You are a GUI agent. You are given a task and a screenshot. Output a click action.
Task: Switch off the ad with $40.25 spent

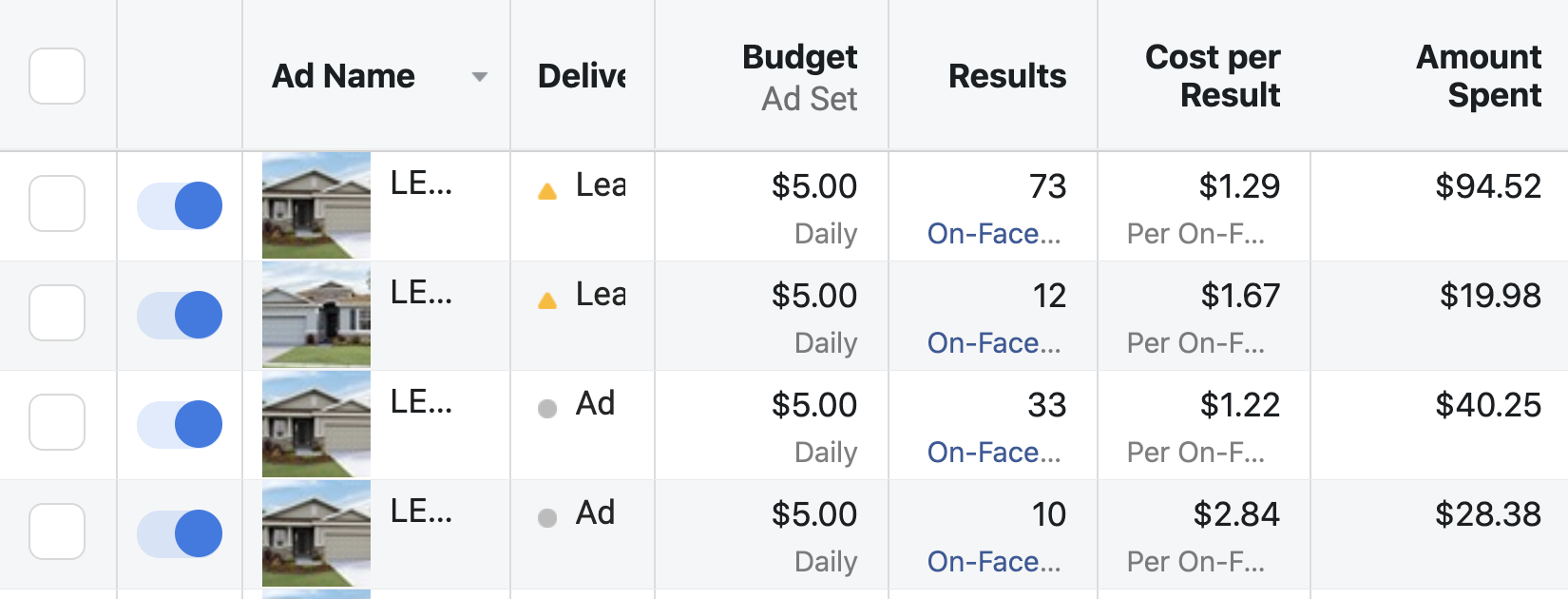click(180, 424)
